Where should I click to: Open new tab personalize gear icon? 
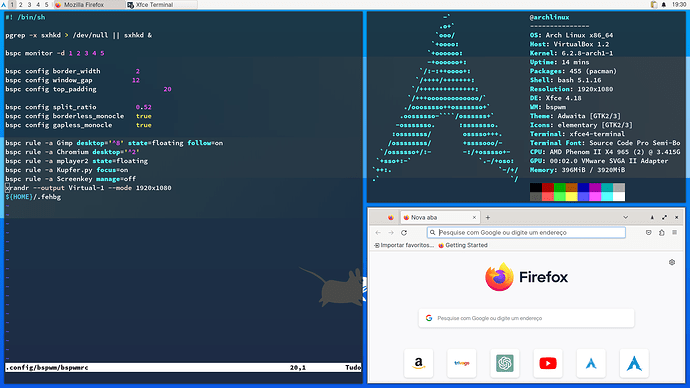click(672, 262)
